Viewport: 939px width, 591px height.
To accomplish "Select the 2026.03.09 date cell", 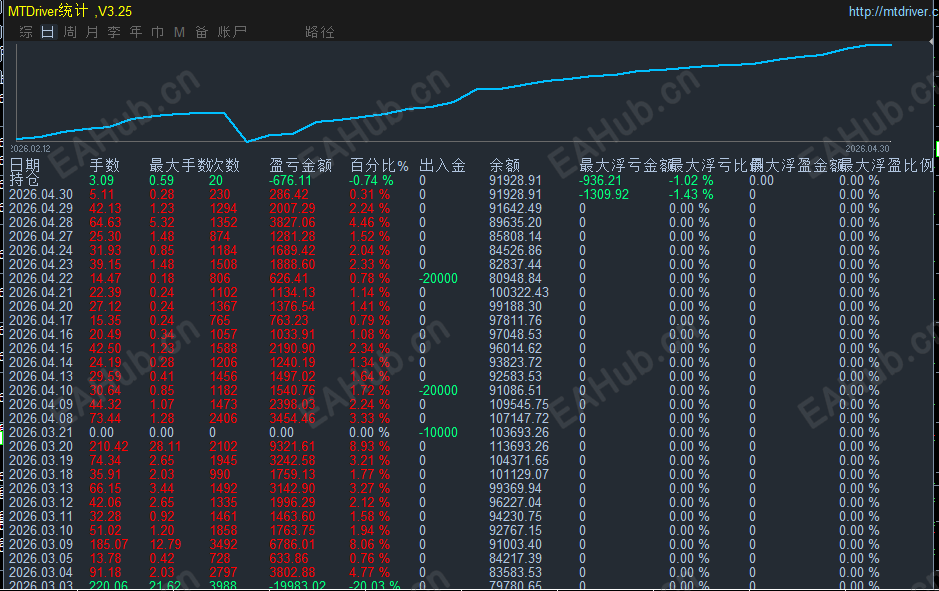I will coord(41,544).
